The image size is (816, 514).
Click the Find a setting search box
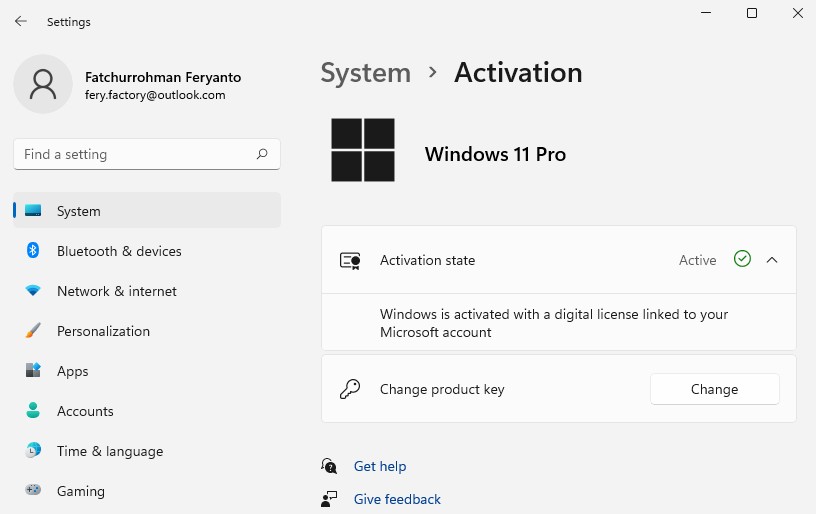pyautogui.click(x=147, y=154)
